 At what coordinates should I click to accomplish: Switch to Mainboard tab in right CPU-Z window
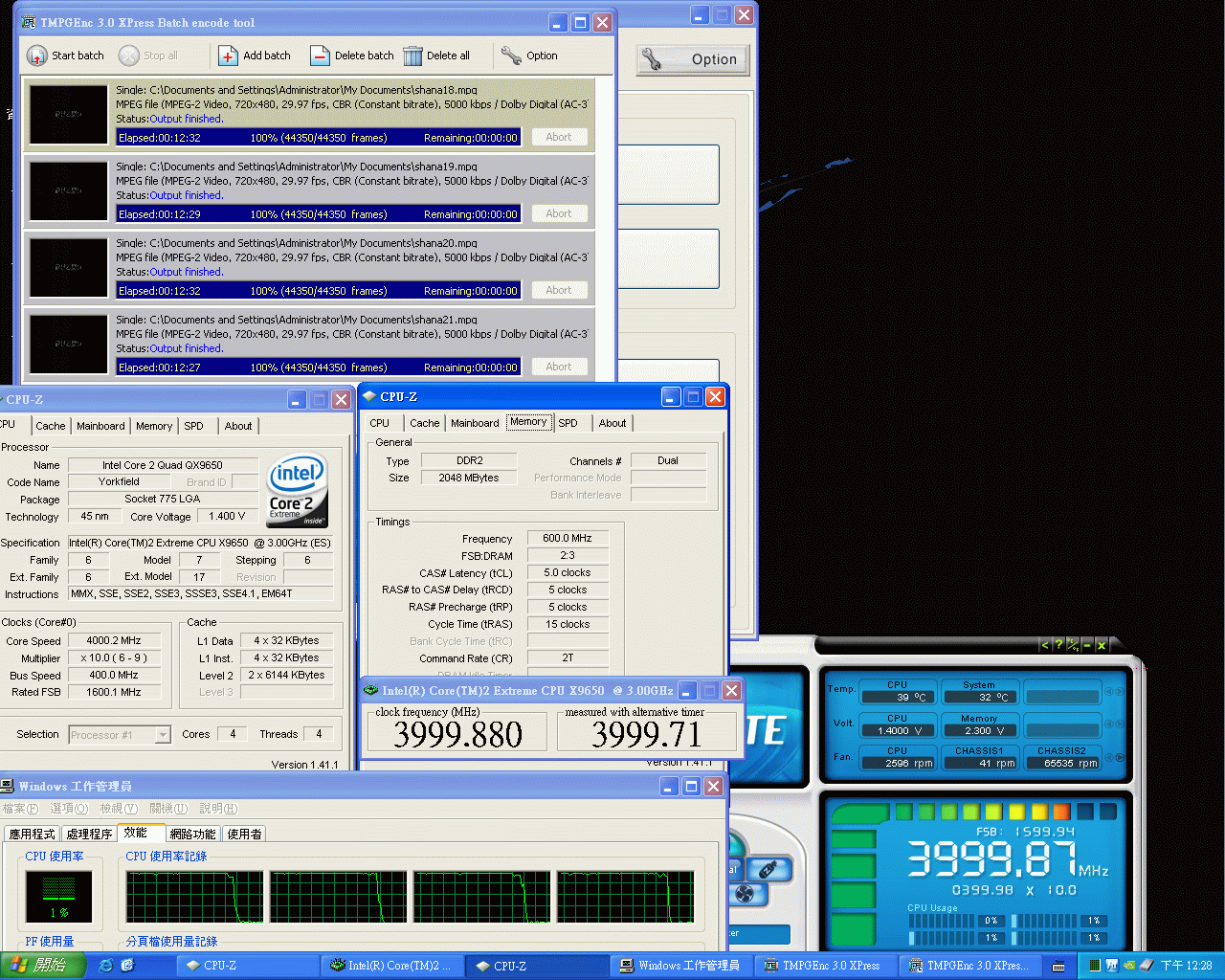click(x=475, y=423)
